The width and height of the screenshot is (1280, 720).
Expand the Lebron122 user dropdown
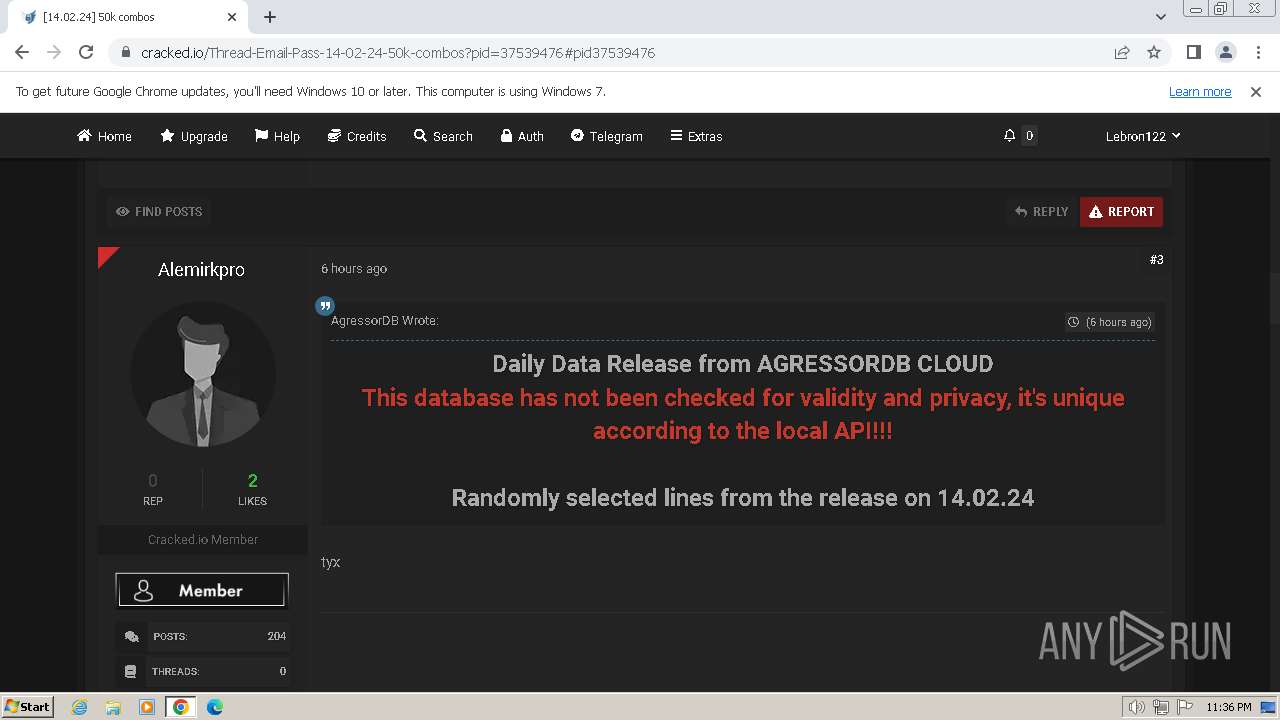coord(1143,136)
